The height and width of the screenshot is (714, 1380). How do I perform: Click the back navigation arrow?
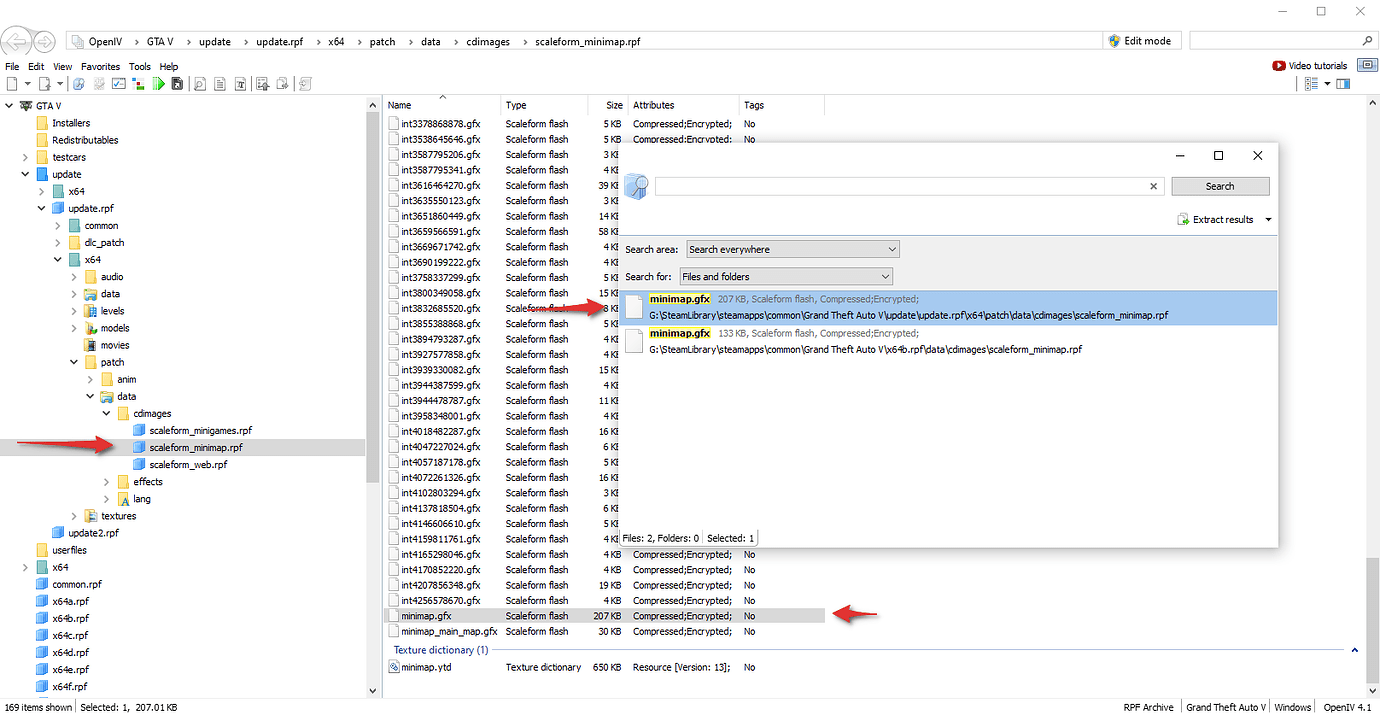pyautogui.click(x=17, y=41)
